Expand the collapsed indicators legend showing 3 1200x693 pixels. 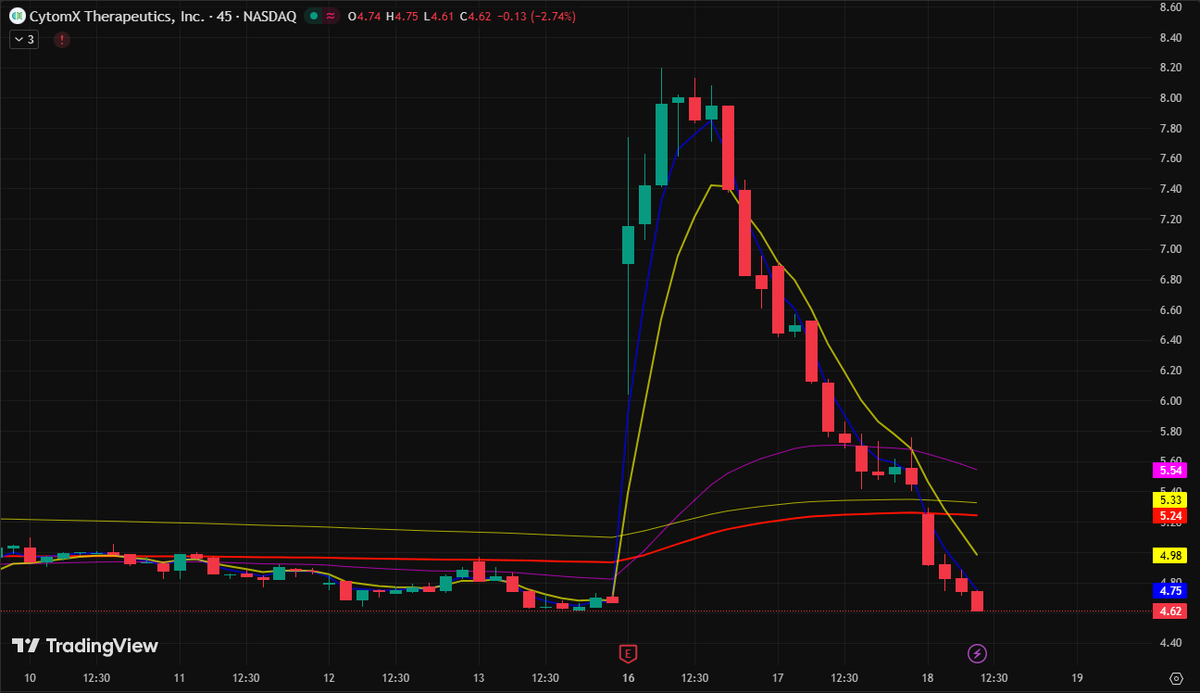(x=24, y=40)
